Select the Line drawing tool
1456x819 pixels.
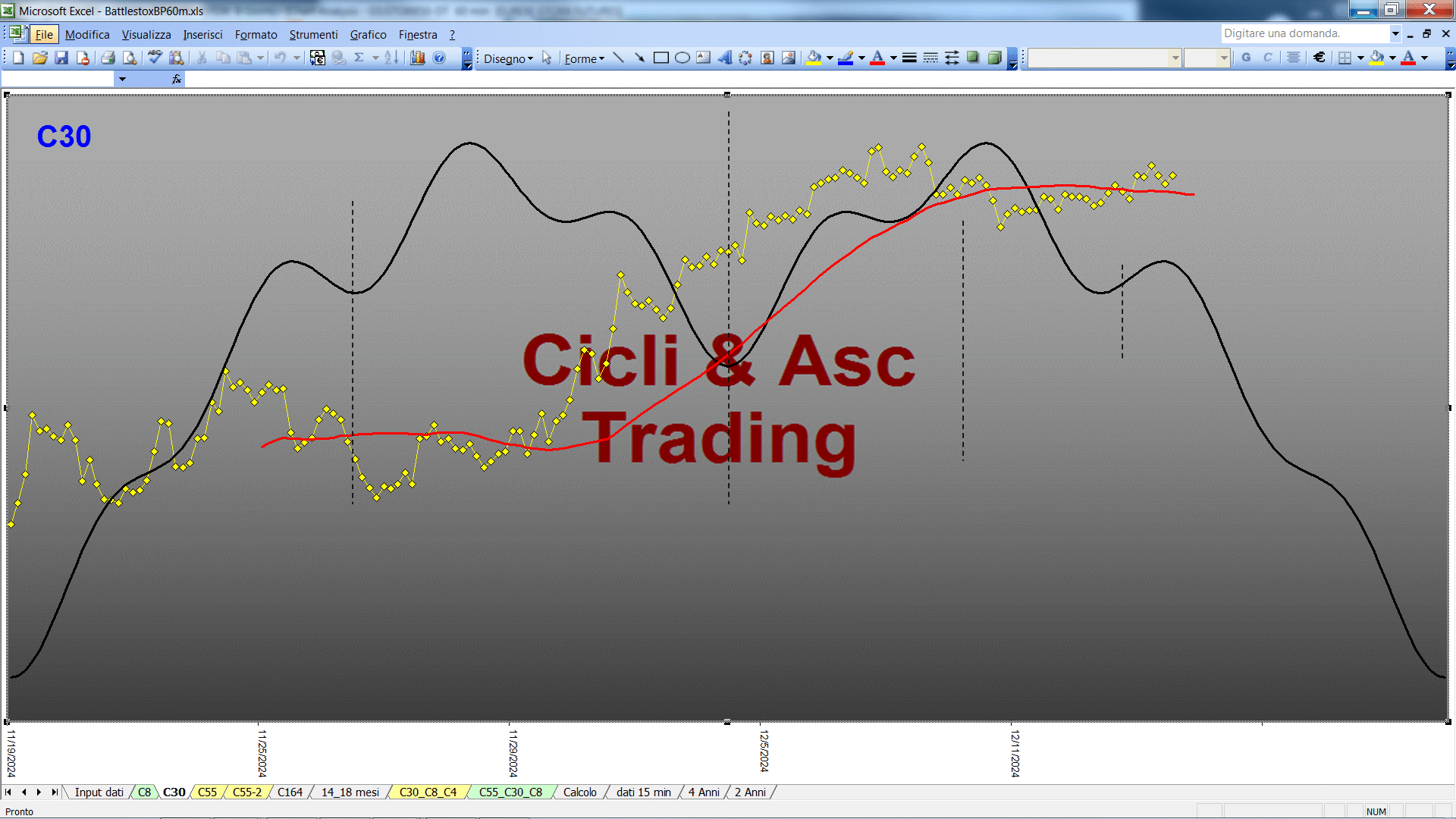coord(619,58)
